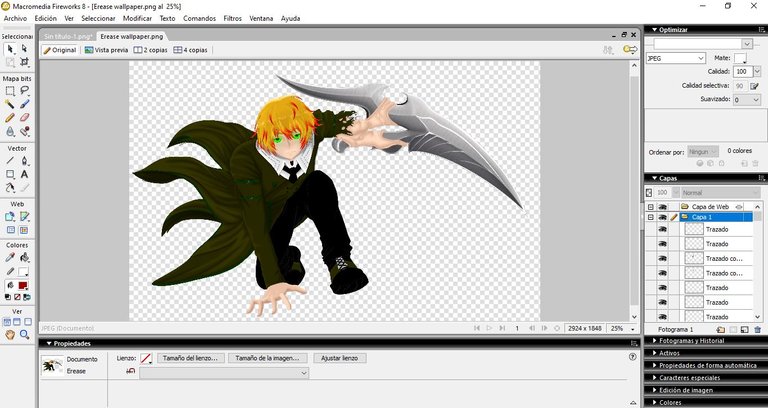
Task: Select the Hotspot tool in Web section
Action: tap(10, 216)
